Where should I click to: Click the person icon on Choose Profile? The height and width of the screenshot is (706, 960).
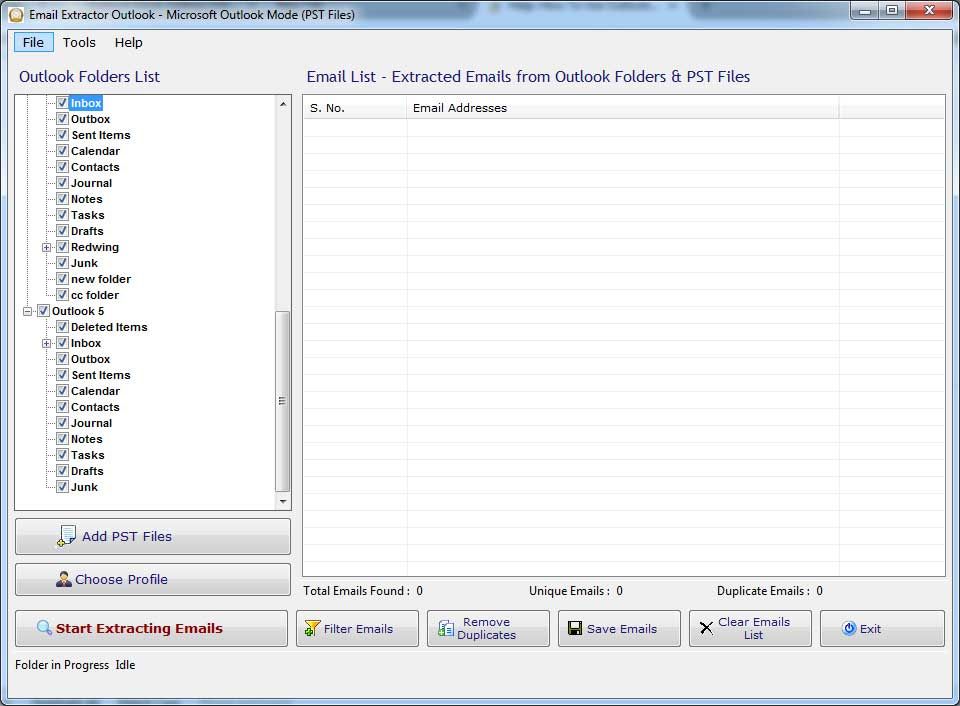point(64,579)
